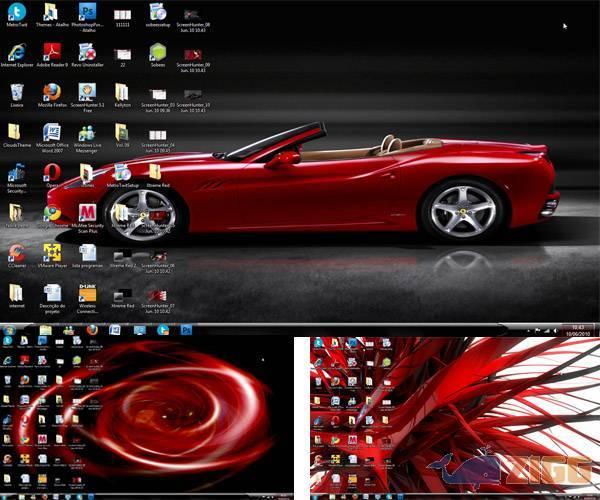Open Microsoft Office Word 2007 shortcut
The image size is (600, 500).
pyautogui.click(x=52, y=133)
